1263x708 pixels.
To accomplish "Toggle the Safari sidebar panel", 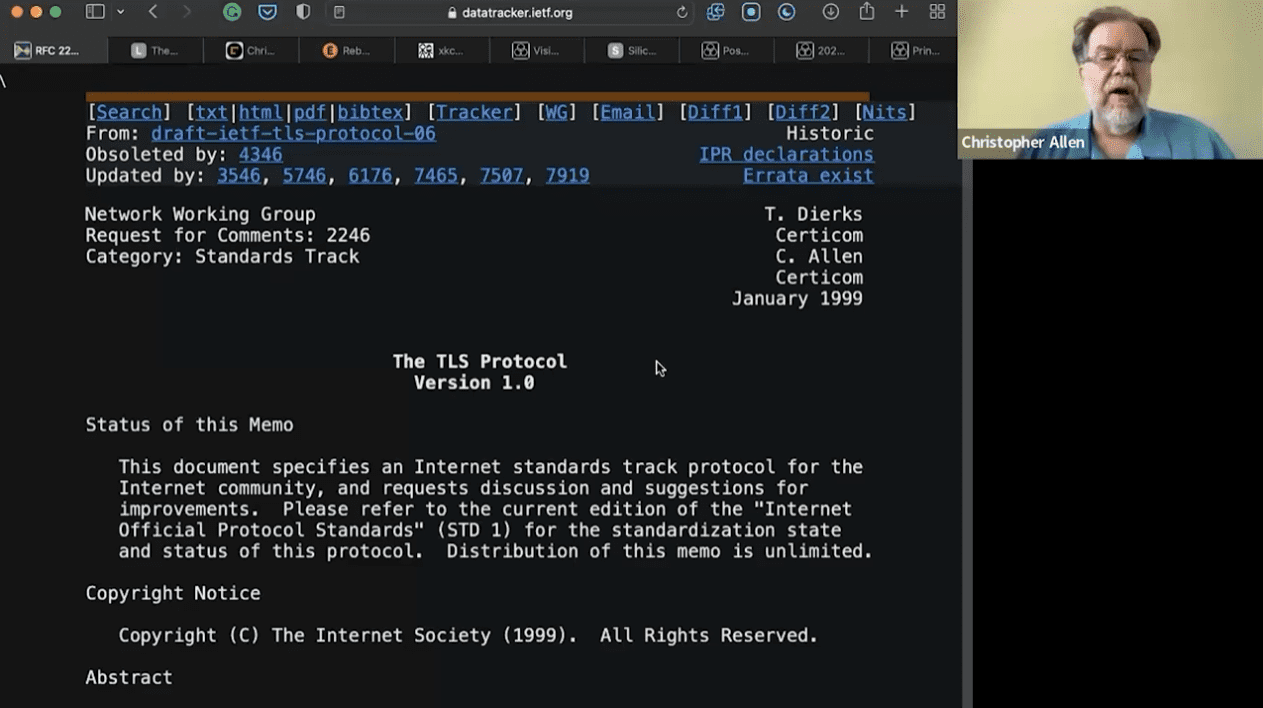I will pos(95,12).
